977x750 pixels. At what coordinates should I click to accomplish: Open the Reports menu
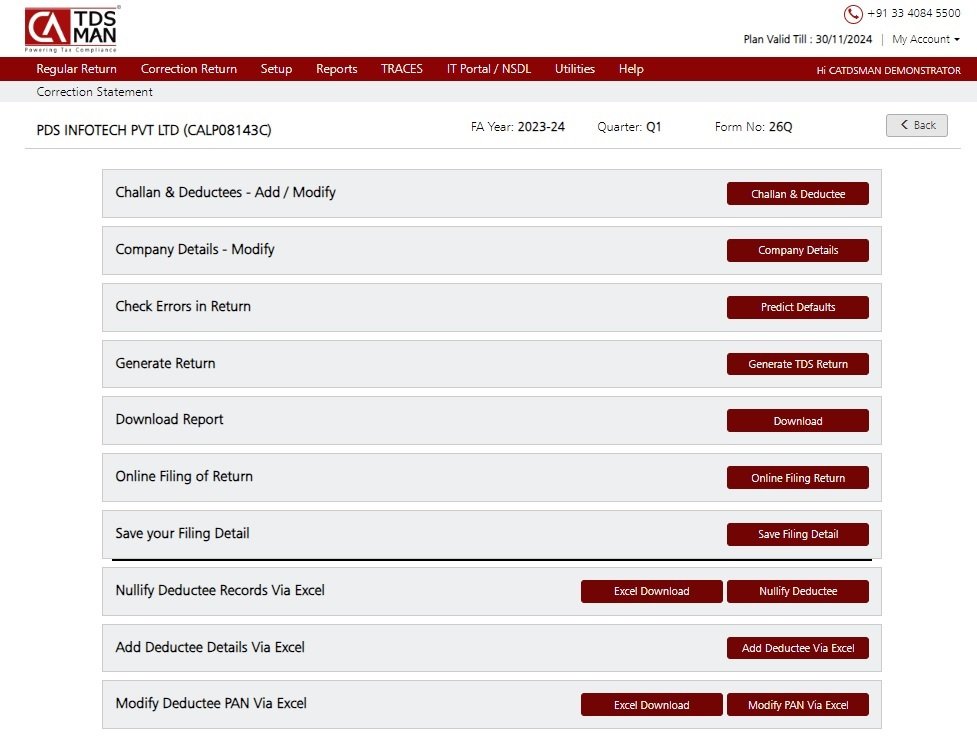click(x=336, y=69)
